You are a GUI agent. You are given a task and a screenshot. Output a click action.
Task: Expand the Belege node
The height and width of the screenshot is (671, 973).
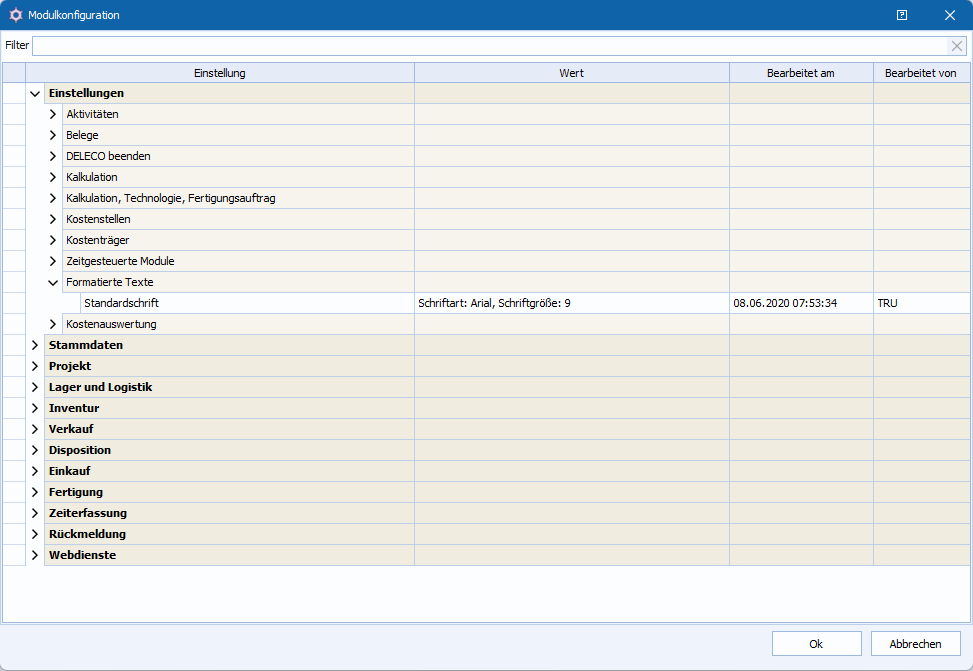point(53,135)
